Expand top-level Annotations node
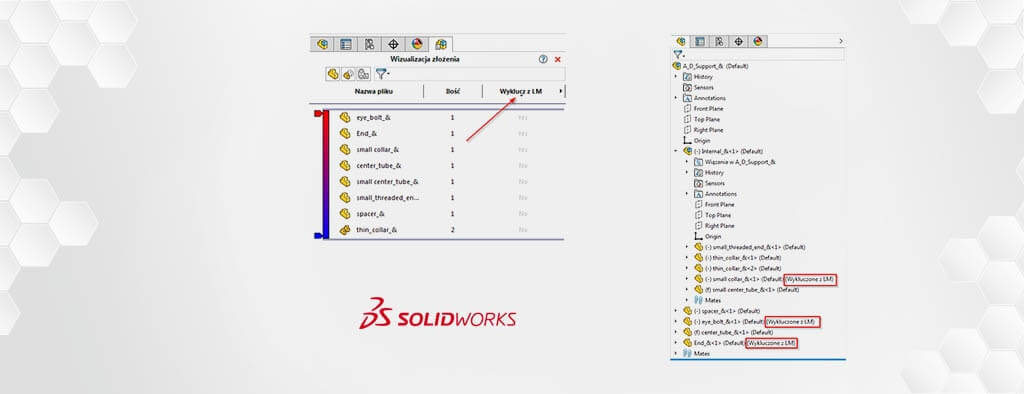Image resolution: width=1024 pixels, height=394 pixels. (677, 98)
